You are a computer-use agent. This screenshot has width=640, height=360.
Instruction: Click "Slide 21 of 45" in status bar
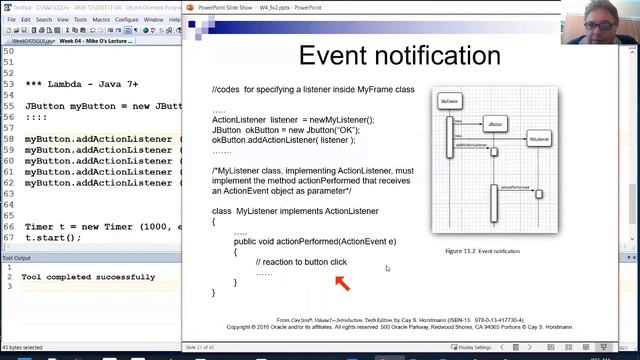pos(200,347)
